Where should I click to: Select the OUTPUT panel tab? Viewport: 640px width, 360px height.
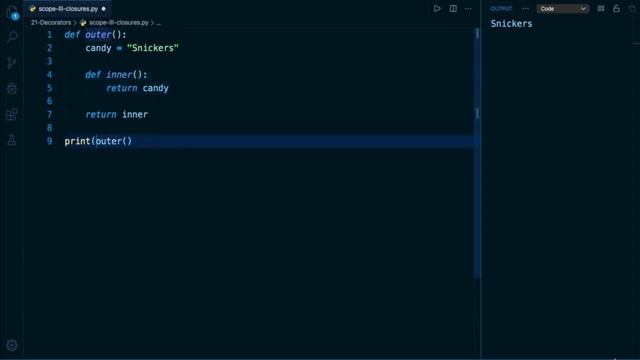[501, 9]
